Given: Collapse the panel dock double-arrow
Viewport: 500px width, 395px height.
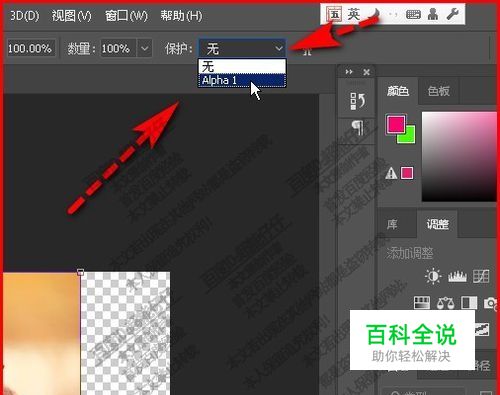Looking at the screenshot, I should (x=349, y=72).
